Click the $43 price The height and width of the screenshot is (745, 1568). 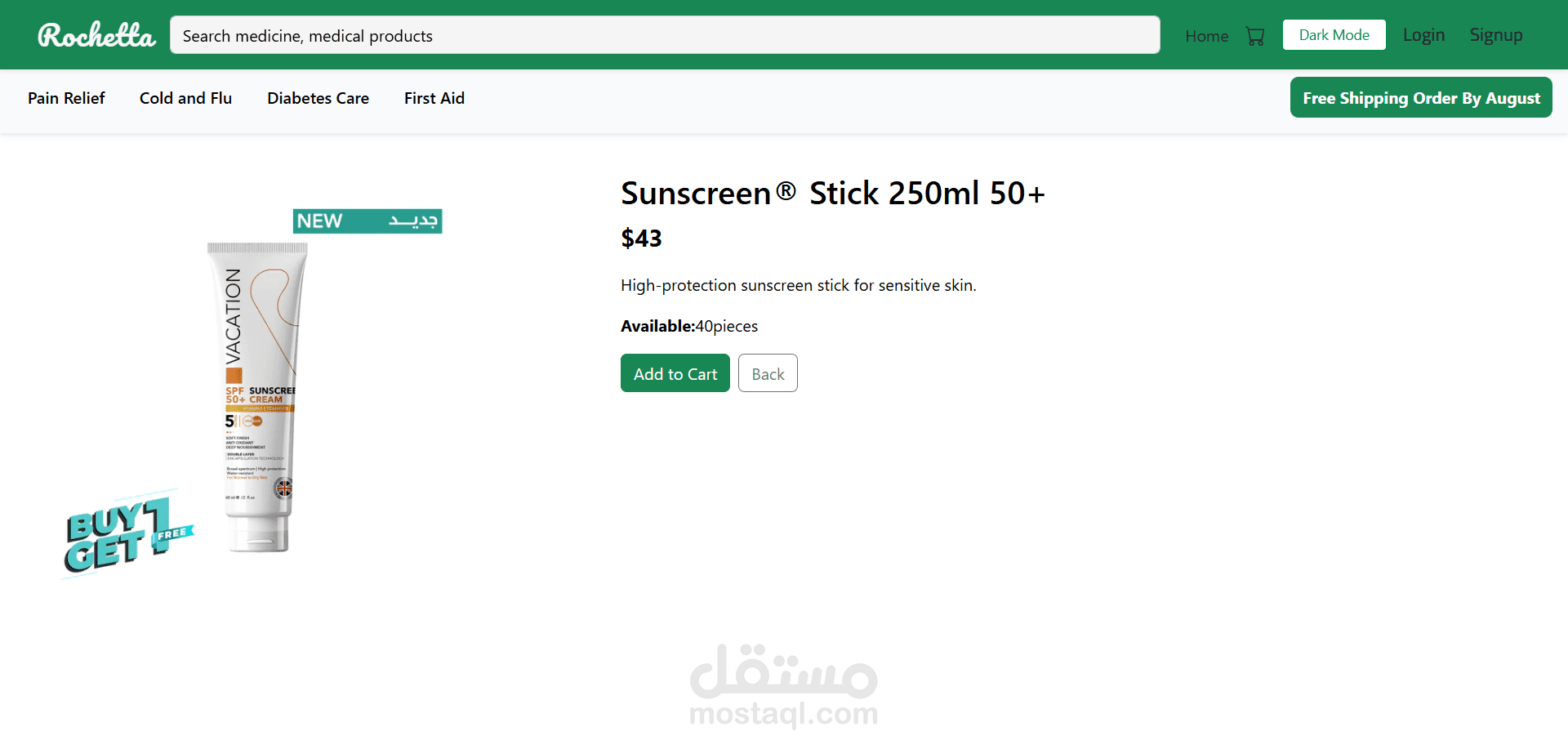641,239
